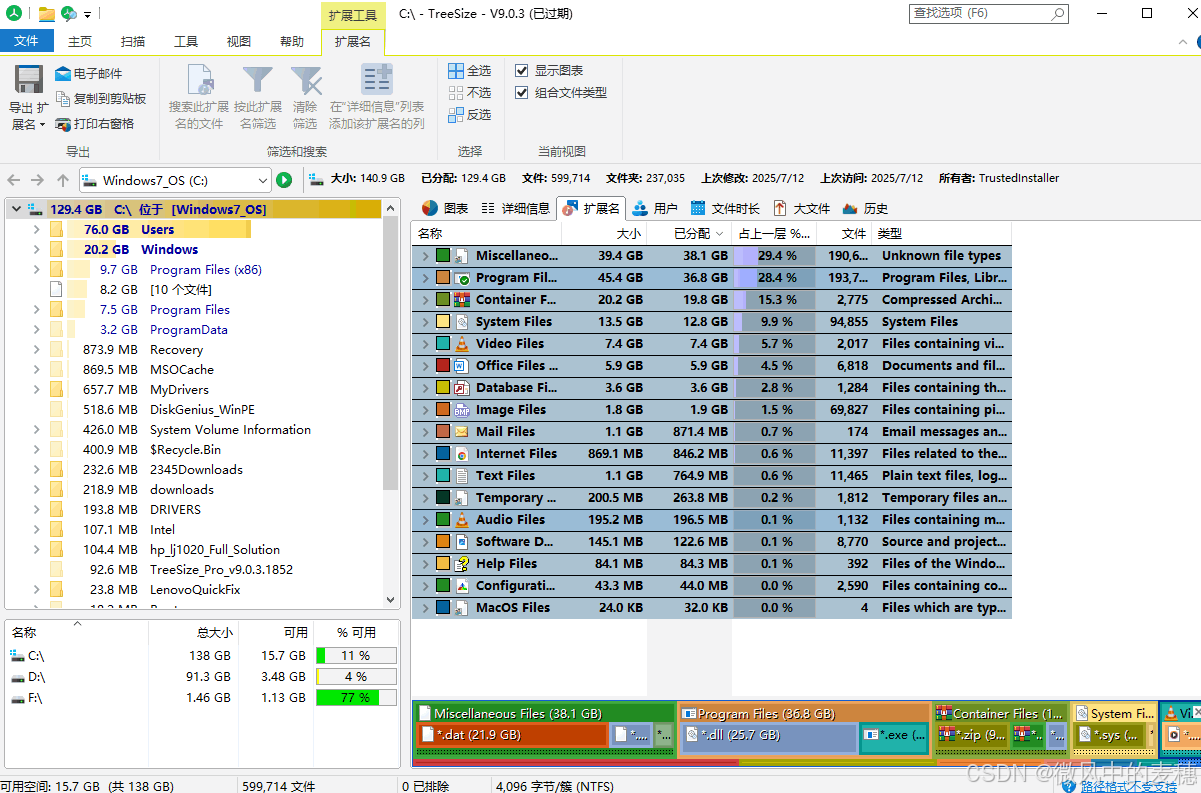Open the 历史 view tab

[x=866, y=208]
